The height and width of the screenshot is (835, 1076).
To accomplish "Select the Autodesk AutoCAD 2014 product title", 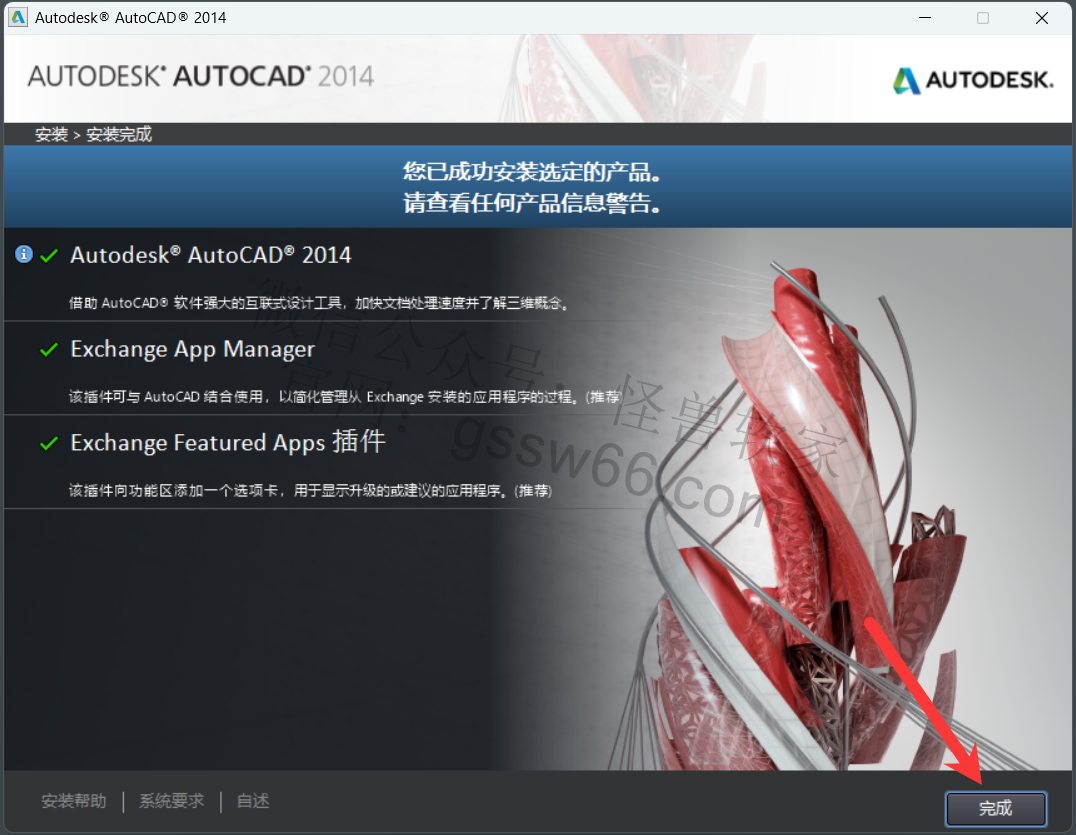I will pyautogui.click(x=210, y=255).
